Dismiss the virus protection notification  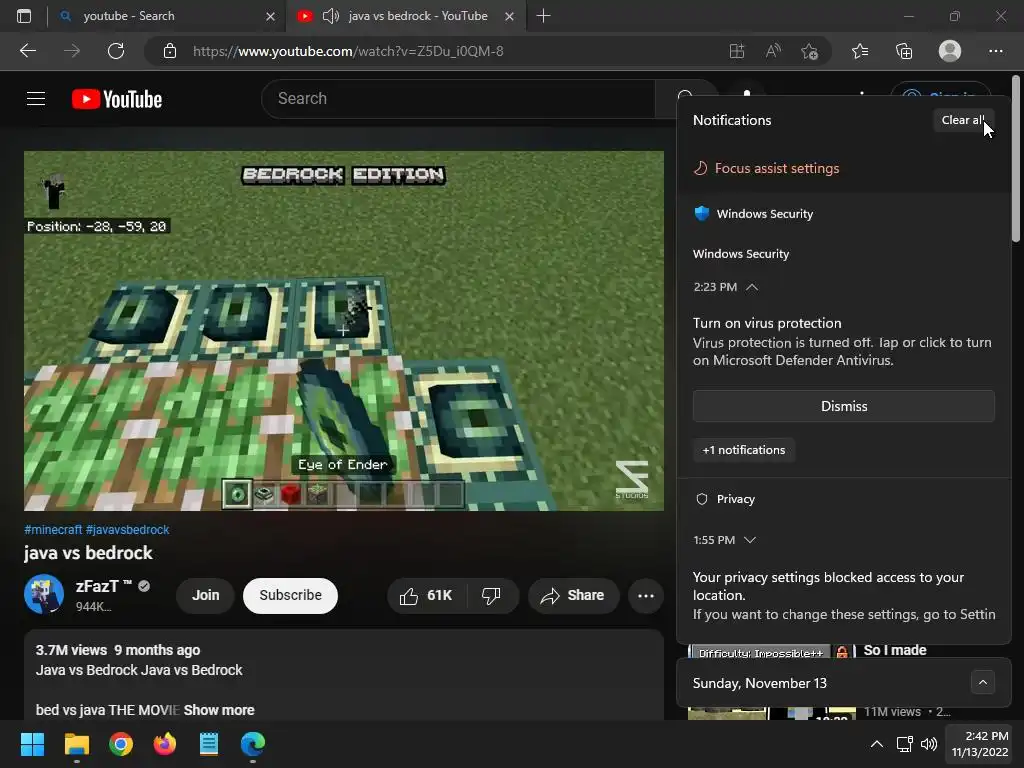tap(844, 406)
